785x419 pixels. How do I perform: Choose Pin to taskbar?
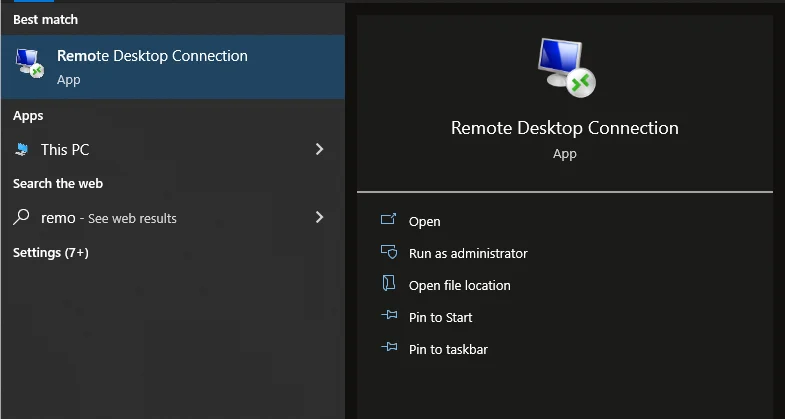click(x=448, y=349)
